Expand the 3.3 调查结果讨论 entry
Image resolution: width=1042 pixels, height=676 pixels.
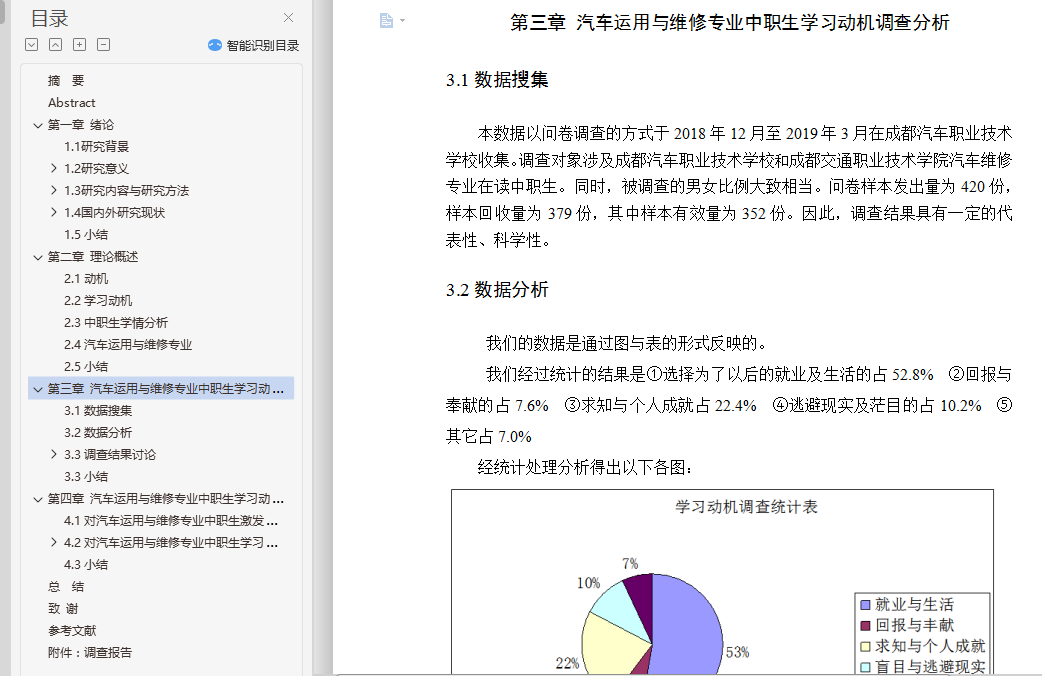pos(54,455)
